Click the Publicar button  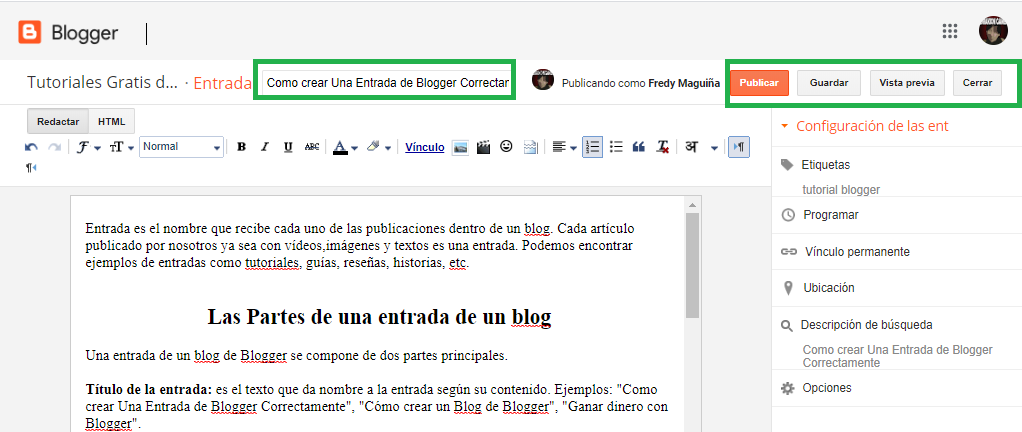click(759, 83)
